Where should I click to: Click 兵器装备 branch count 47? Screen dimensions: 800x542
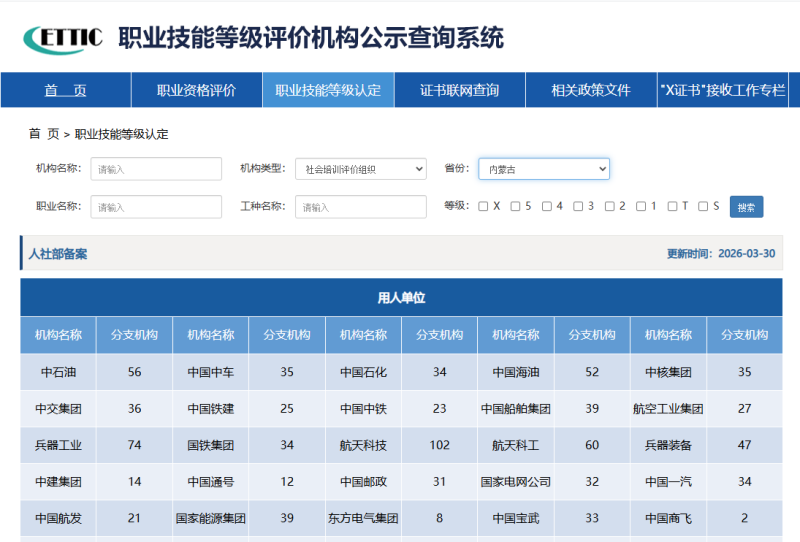pyautogui.click(x=744, y=445)
